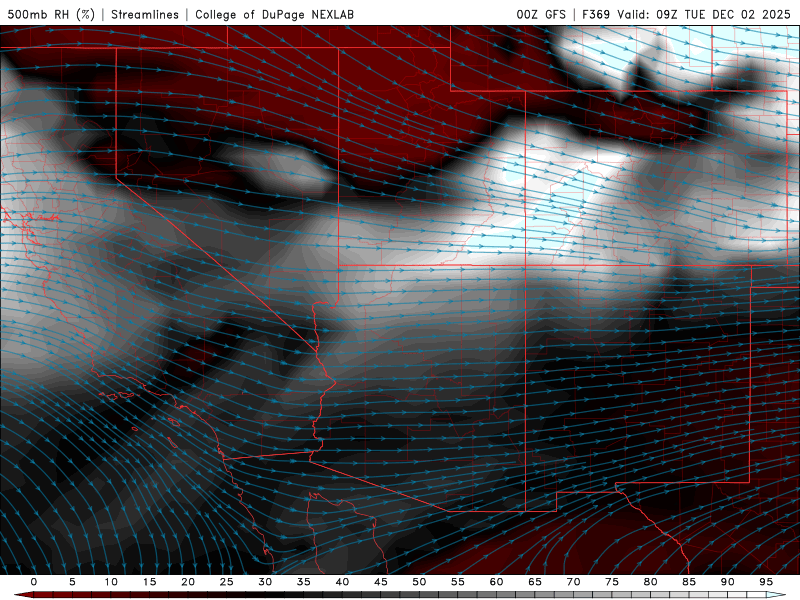The height and width of the screenshot is (600, 800).
Task: Click the colorbar tick label "60"
Action: coord(496,582)
